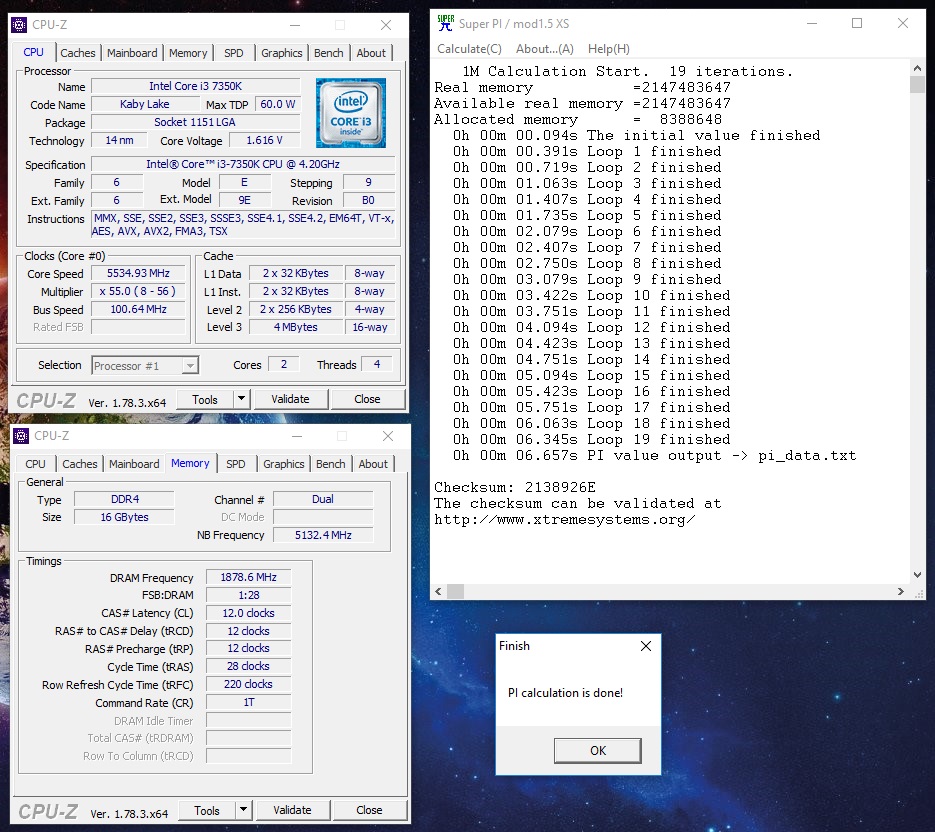The height and width of the screenshot is (832, 935).
Task: Click the Core Speed value 5534.93 MHz
Action: (x=138, y=273)
